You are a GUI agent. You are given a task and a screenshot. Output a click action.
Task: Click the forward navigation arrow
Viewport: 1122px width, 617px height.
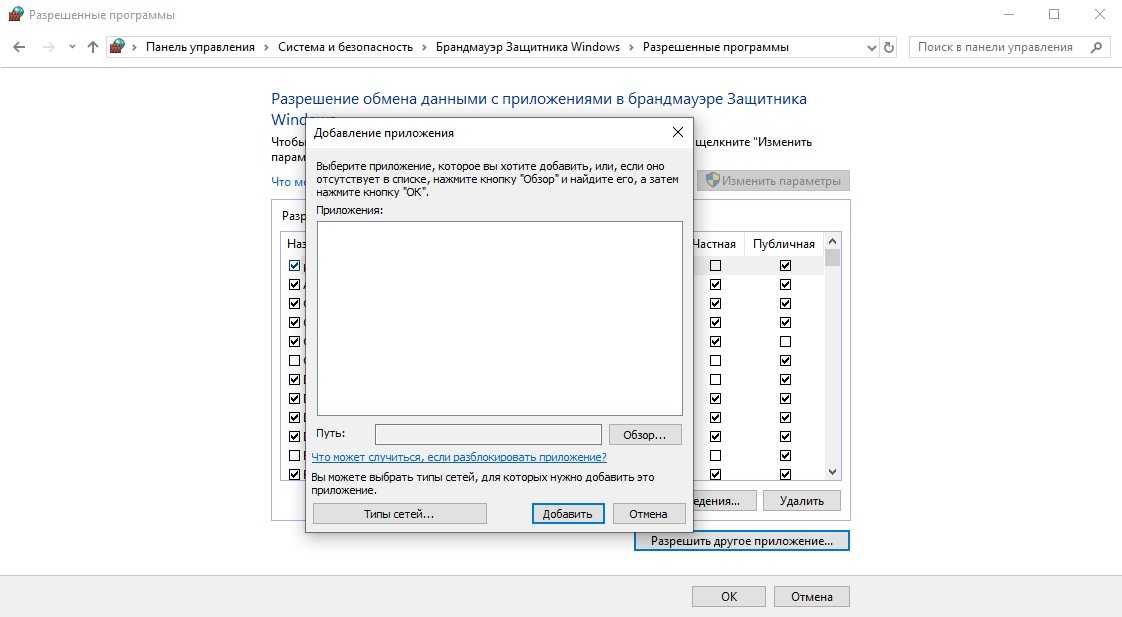[x=49, y=47]
